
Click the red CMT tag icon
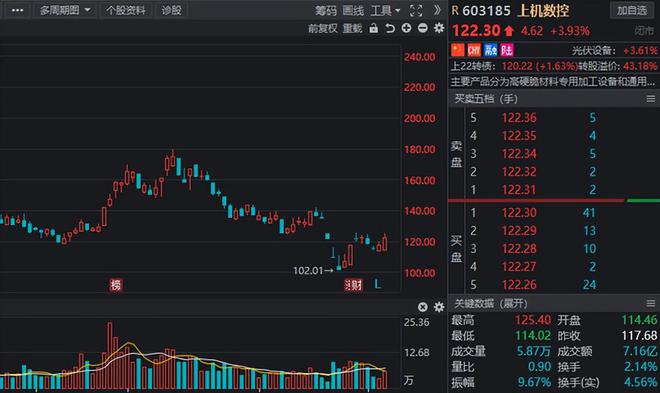click(x=474, y=50)
